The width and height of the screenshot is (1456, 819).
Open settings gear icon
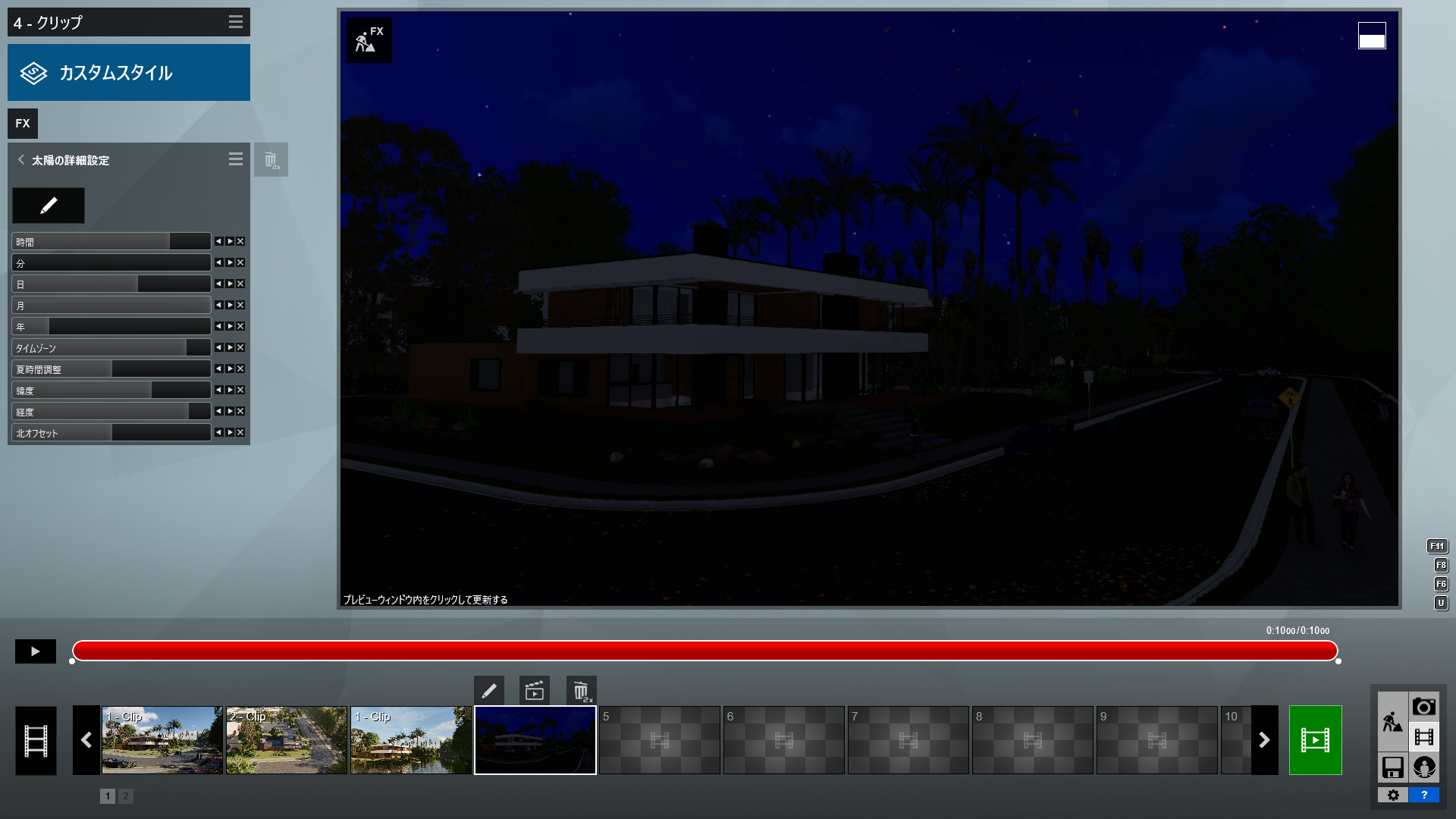pyautogui.click(x=1393, y=795)
